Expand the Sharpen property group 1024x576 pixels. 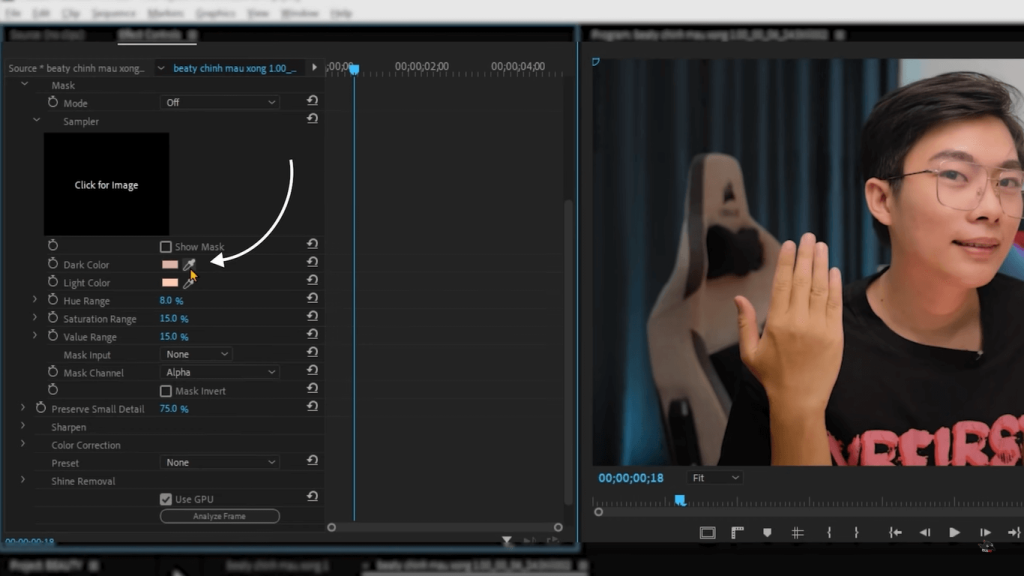23,426
